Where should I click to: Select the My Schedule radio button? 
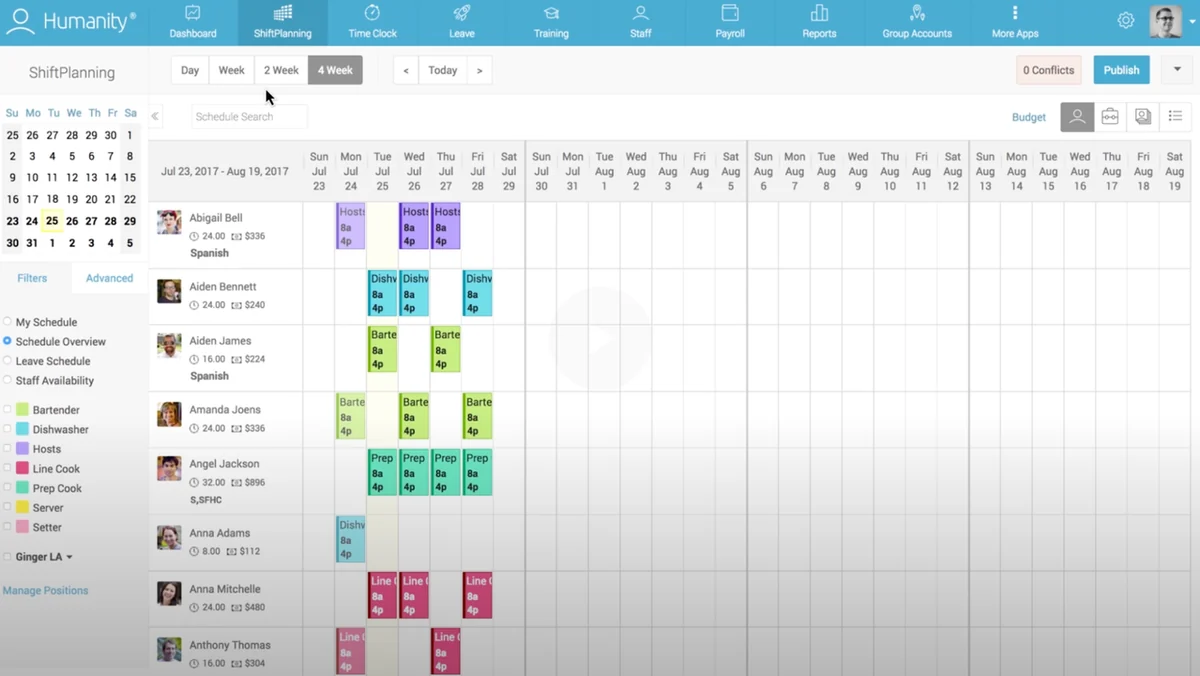point(8,322)
